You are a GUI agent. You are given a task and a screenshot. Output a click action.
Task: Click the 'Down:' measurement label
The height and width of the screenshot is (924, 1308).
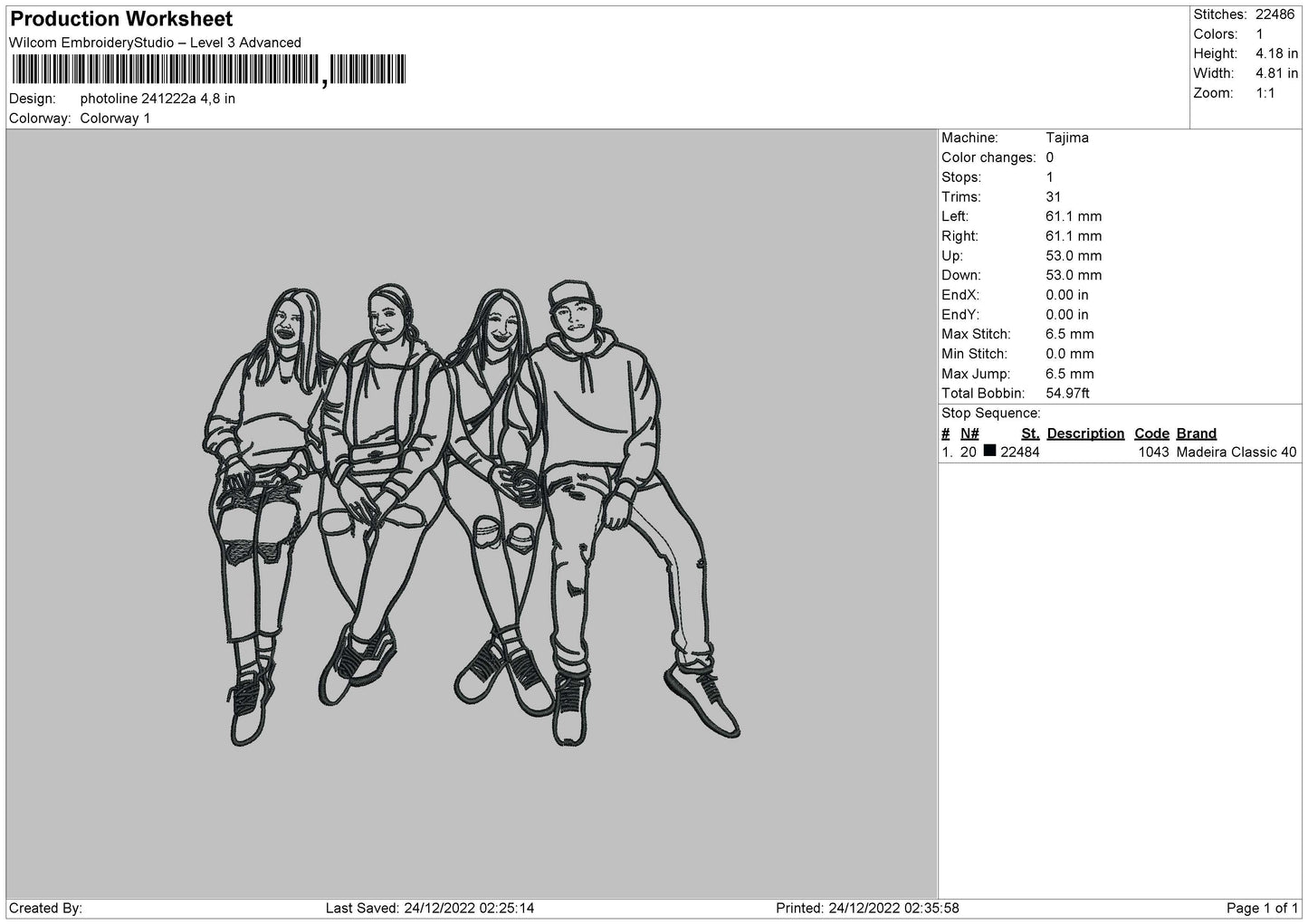click(x=961, y=275)
